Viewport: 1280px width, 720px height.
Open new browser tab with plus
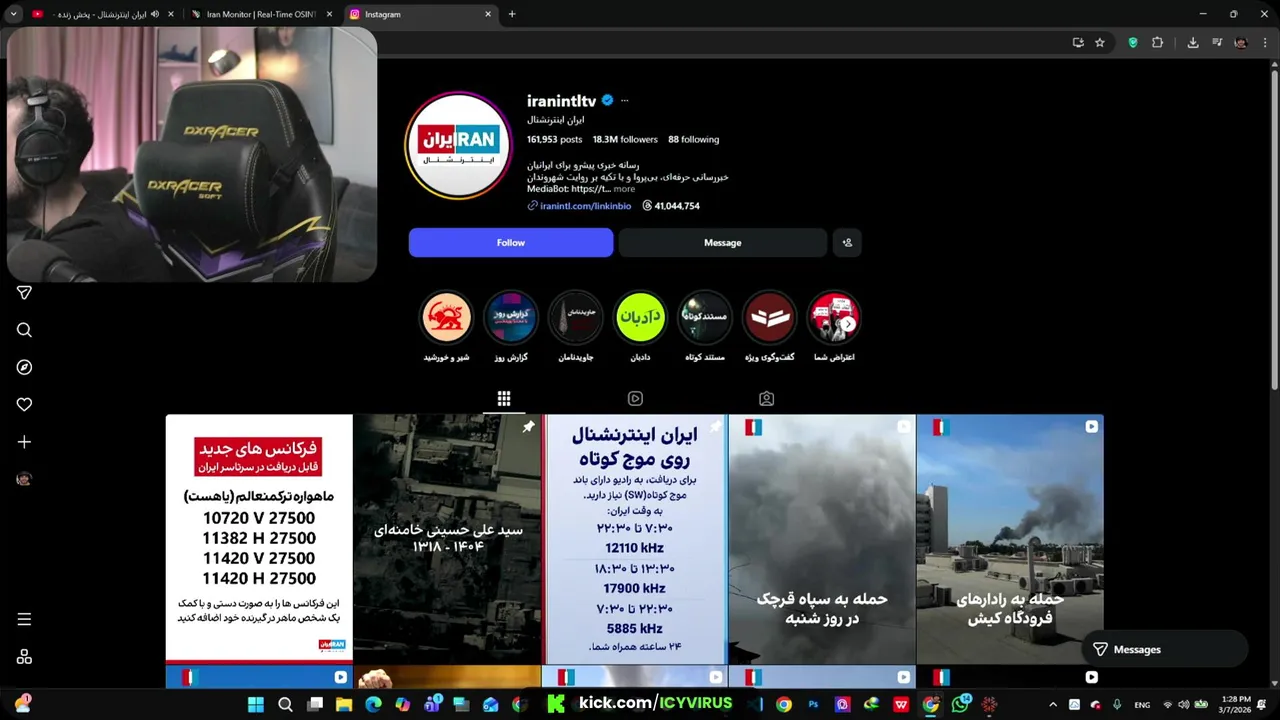click(x=512, y=14)
